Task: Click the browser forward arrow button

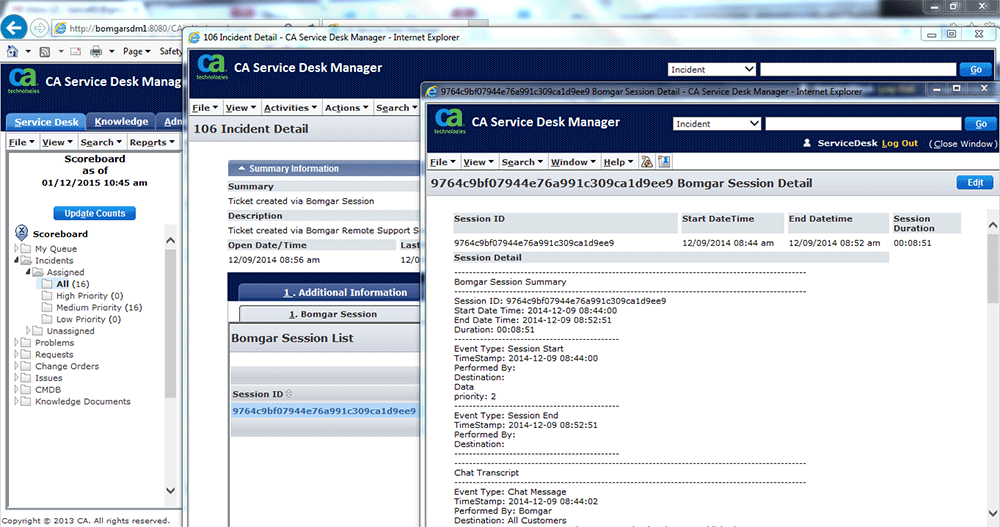Action: [40, 28]
